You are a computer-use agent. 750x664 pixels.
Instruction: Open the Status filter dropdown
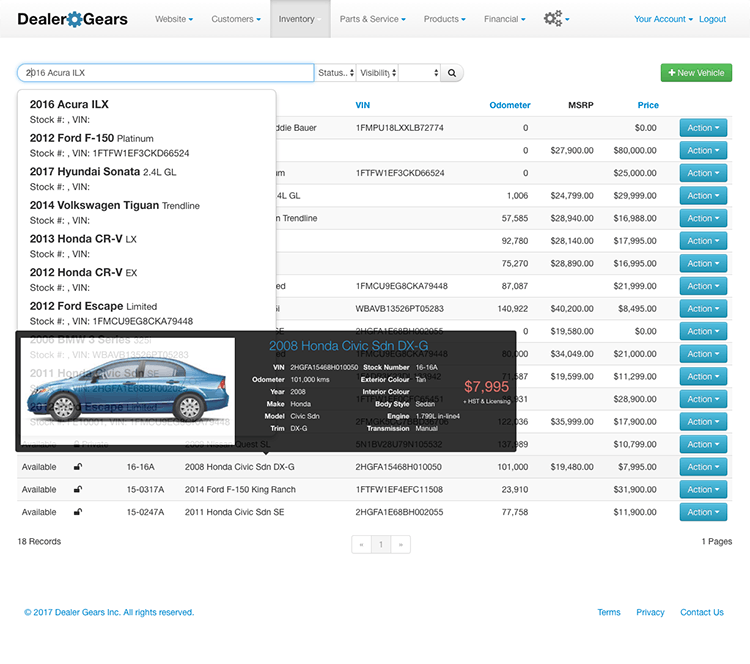(335, 73)
